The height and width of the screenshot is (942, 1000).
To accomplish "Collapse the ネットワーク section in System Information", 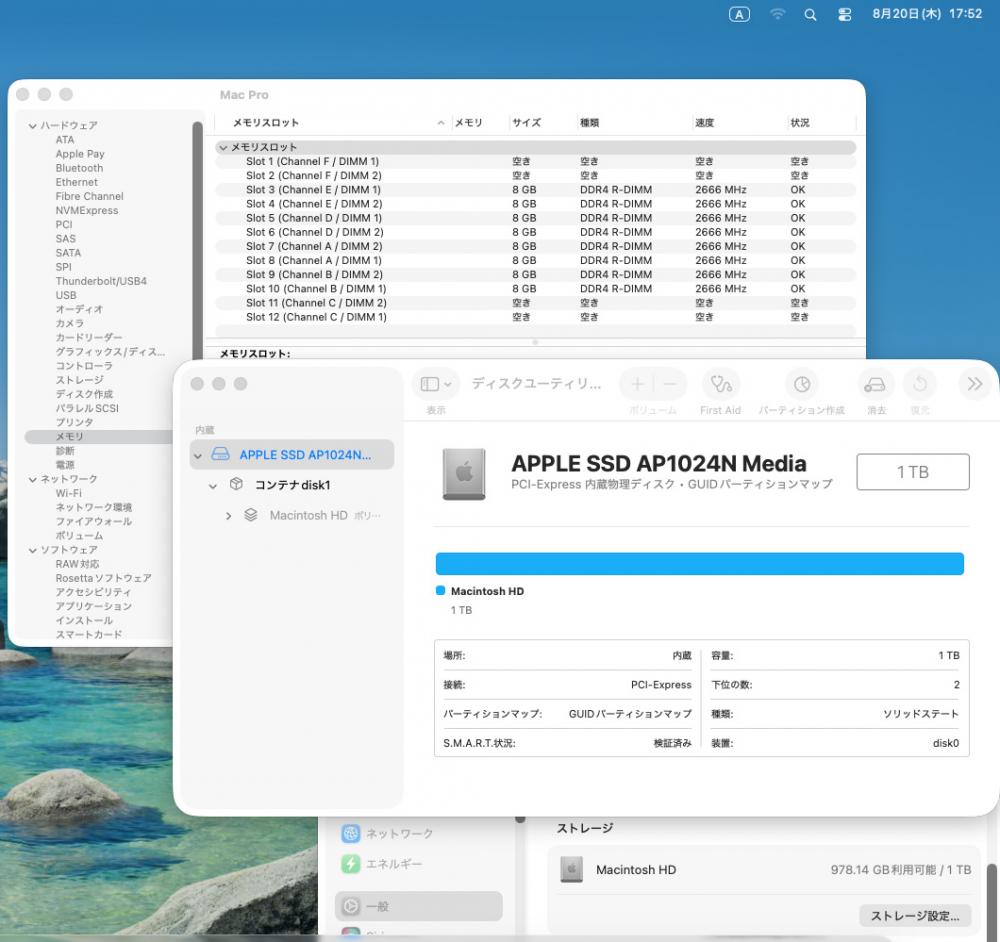I will pos(33,479).
